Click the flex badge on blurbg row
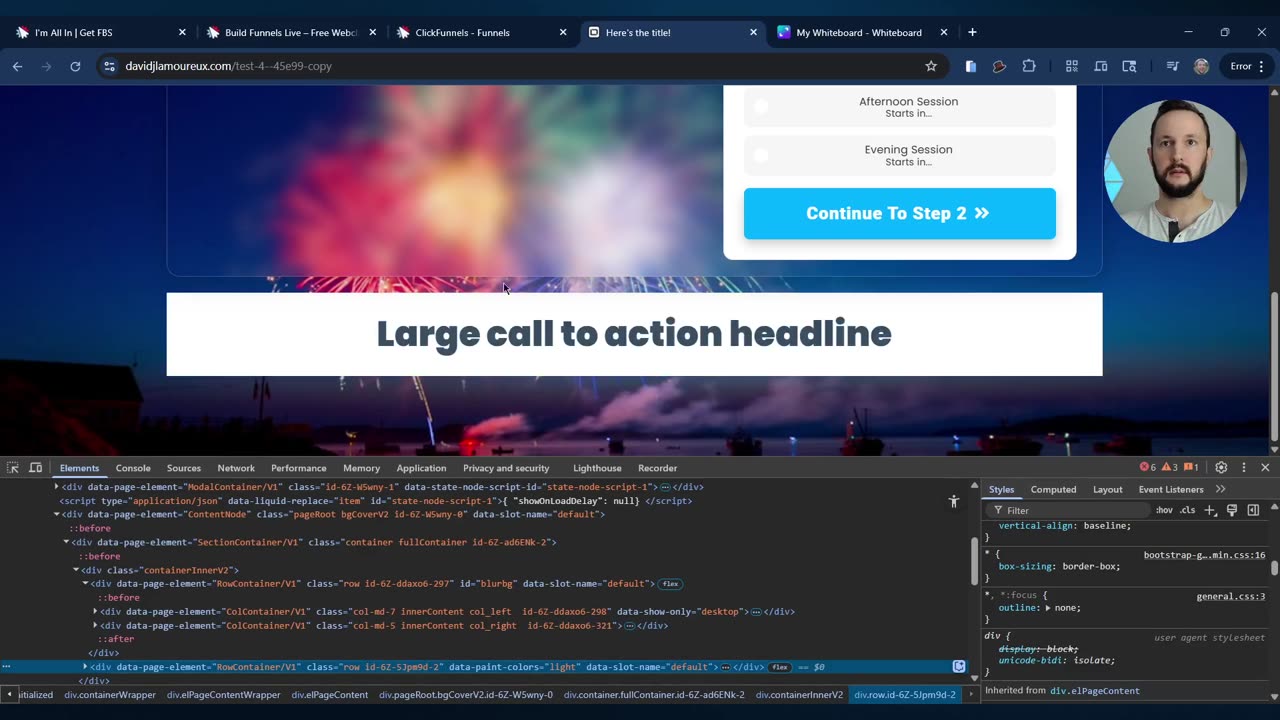 pos(670,584)
